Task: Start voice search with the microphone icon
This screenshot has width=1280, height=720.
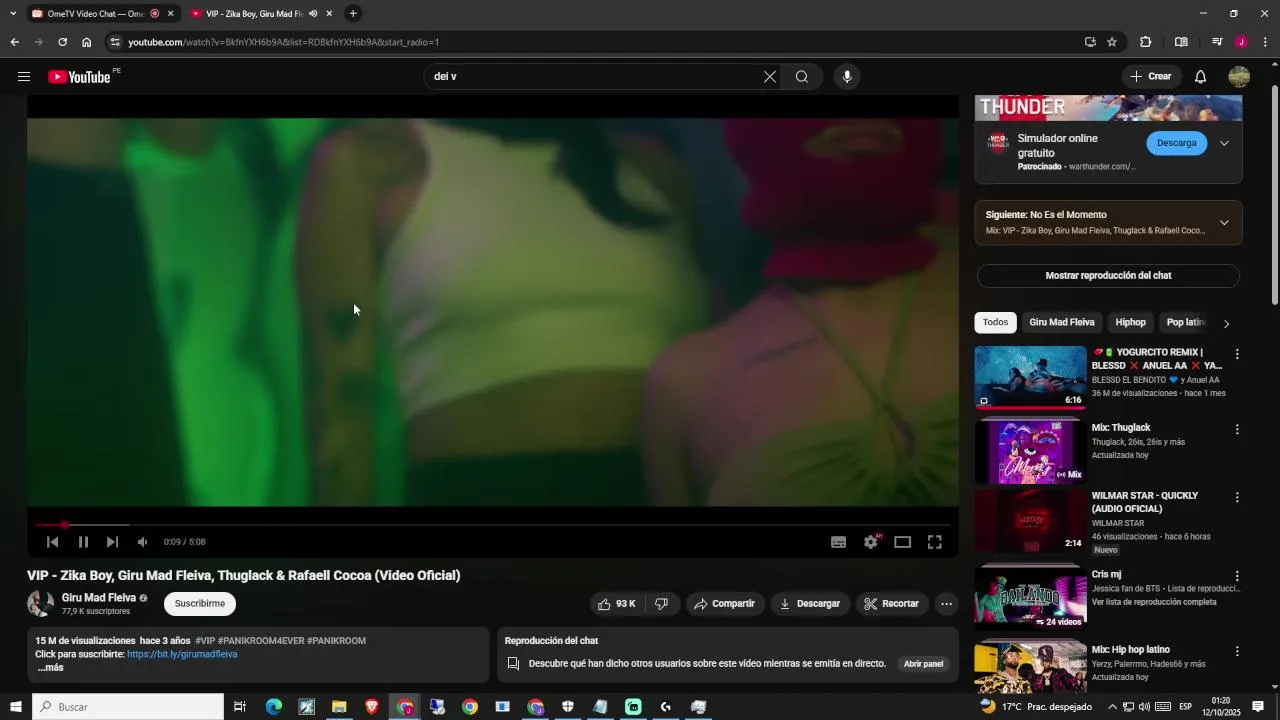Action: tap(847, 77)
